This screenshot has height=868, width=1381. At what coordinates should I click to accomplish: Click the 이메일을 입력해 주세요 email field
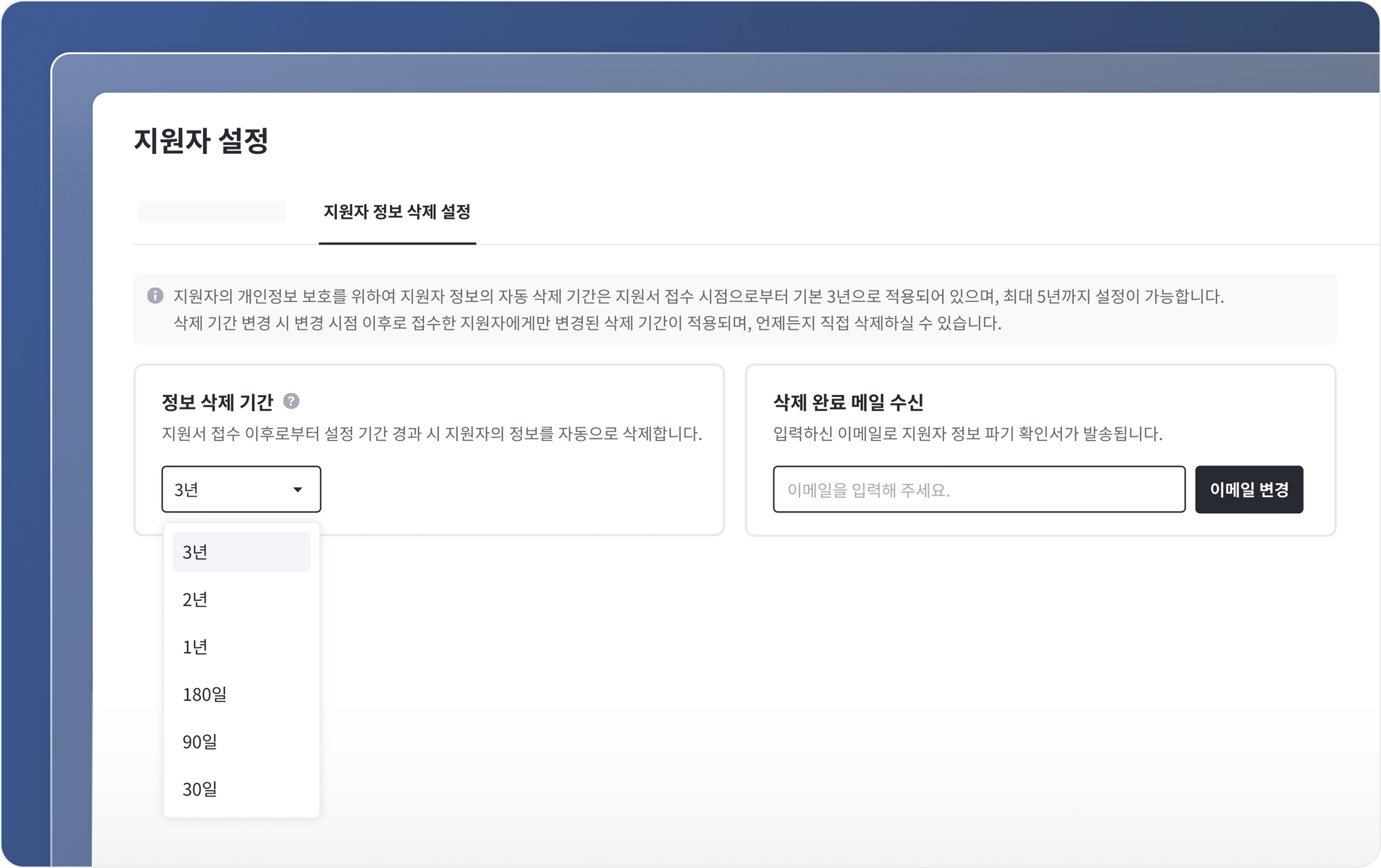978,490
